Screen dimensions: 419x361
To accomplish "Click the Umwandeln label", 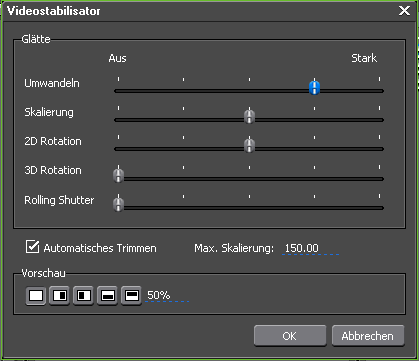I will [x=52, y=83].
